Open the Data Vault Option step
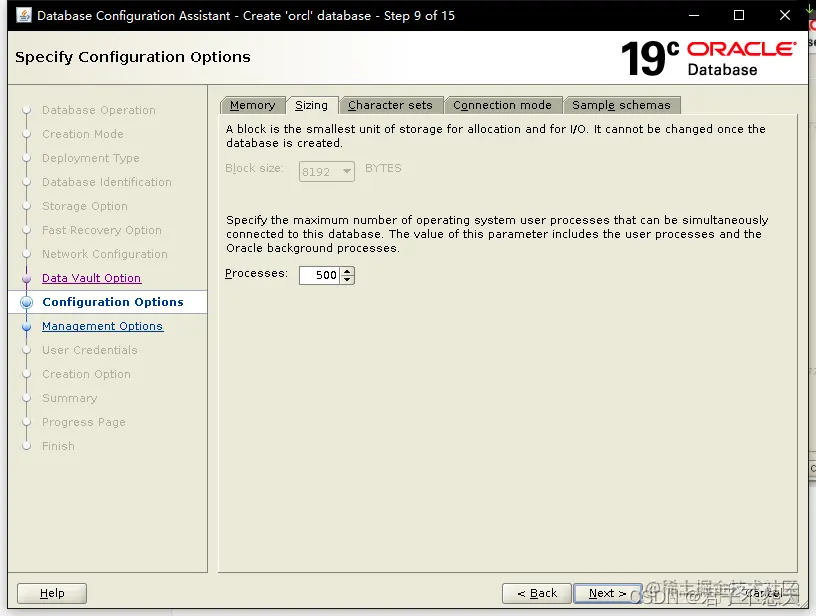The height and width of the screenshot is (616, 816). pyautogui.click(x=92, y=278)
